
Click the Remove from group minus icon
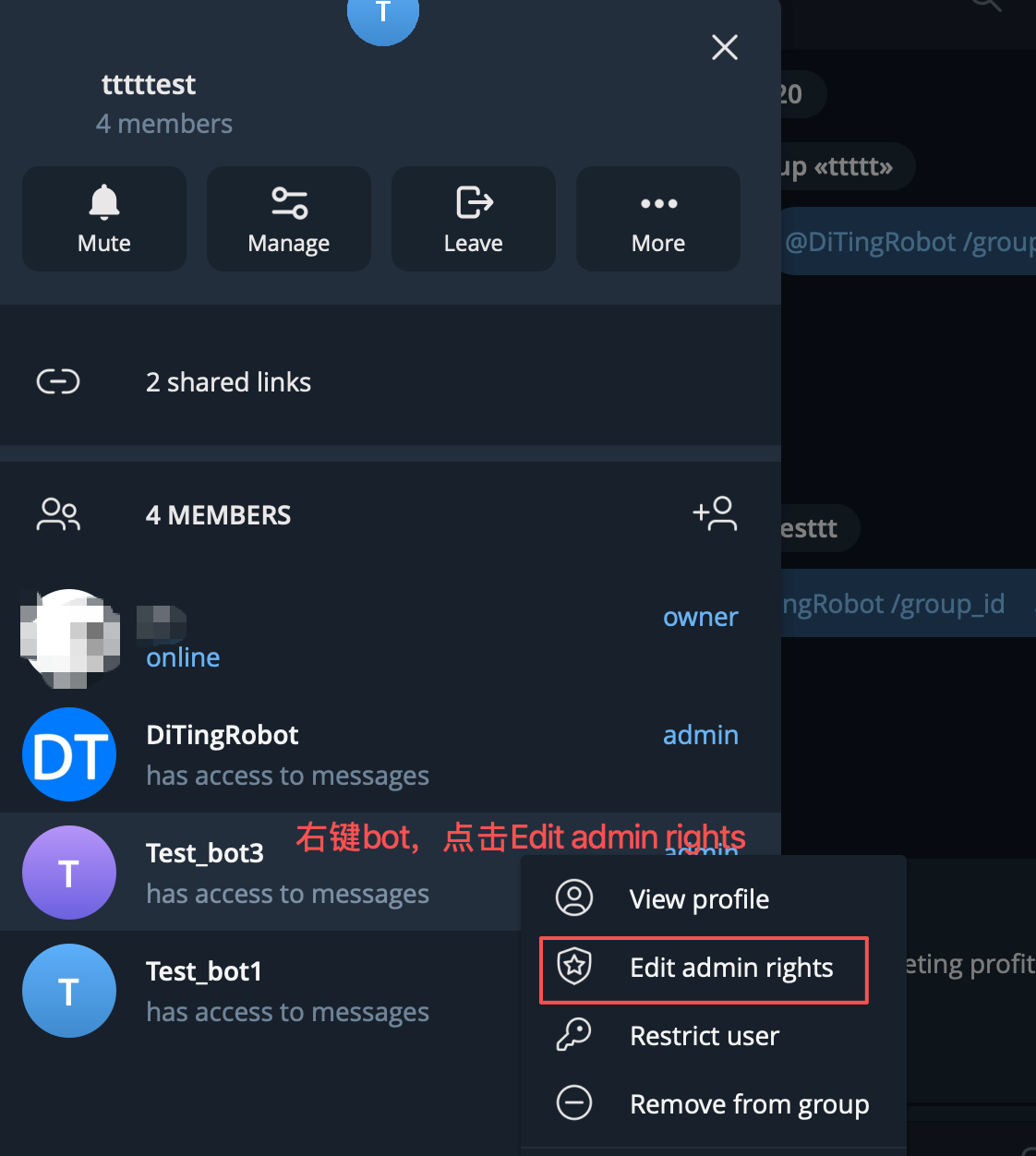[573, 1102]
